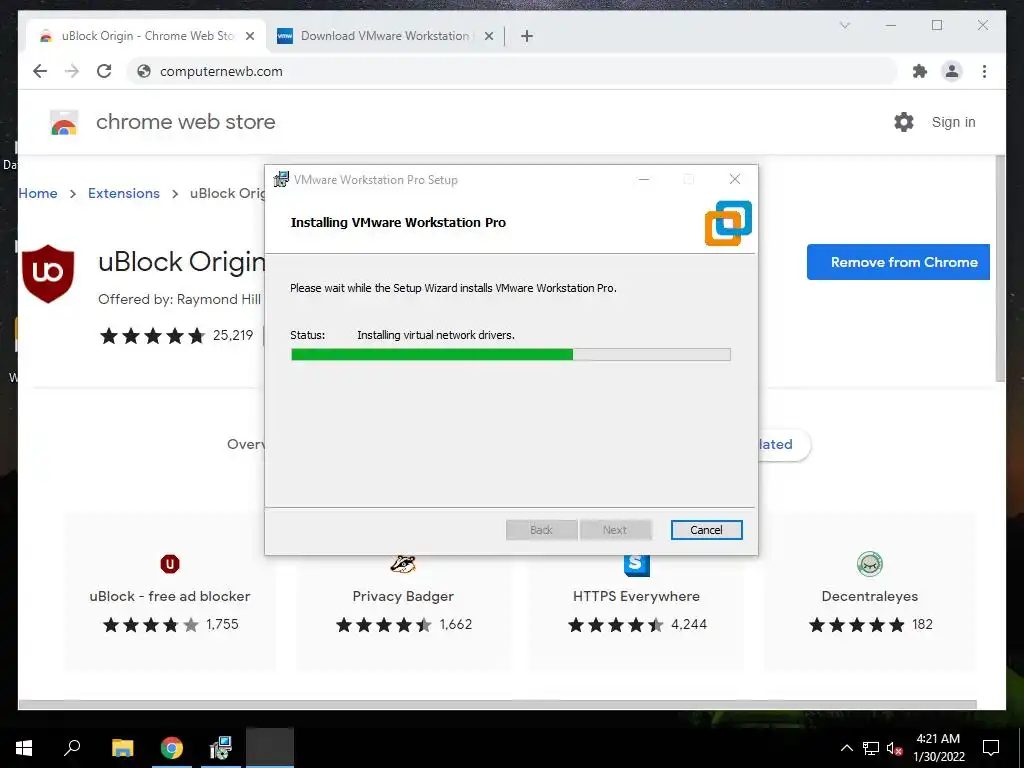Click the network tray icon
Image resolution: width=1024 pixels, height=768 pixels.
871,748
